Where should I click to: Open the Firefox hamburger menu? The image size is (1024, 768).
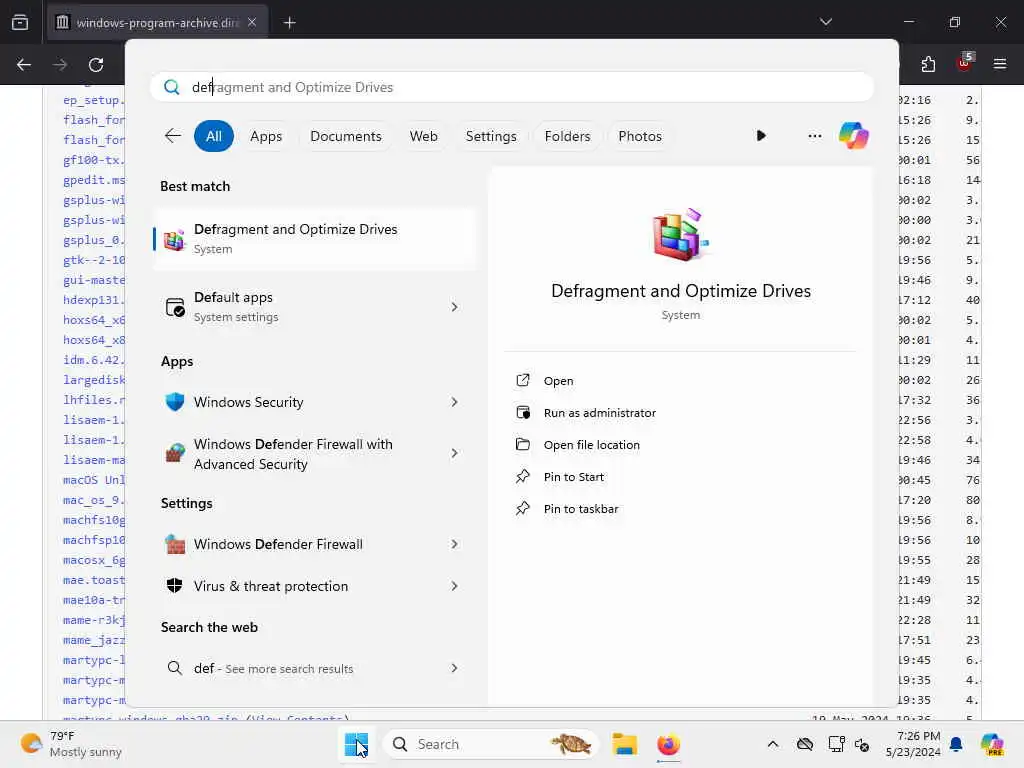pos(999,64)
